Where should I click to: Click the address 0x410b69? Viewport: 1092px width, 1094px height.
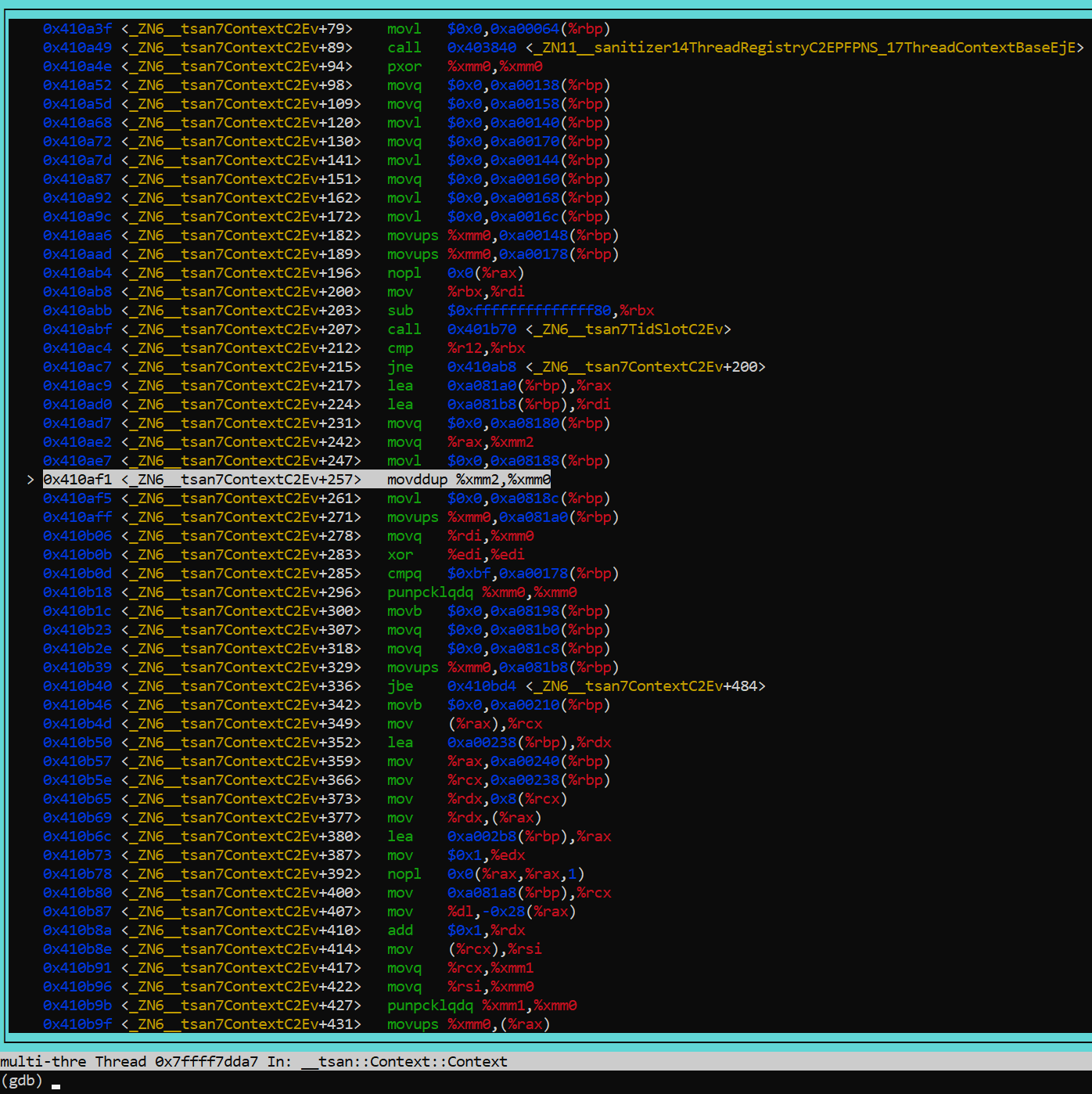(x=77, y=818)
